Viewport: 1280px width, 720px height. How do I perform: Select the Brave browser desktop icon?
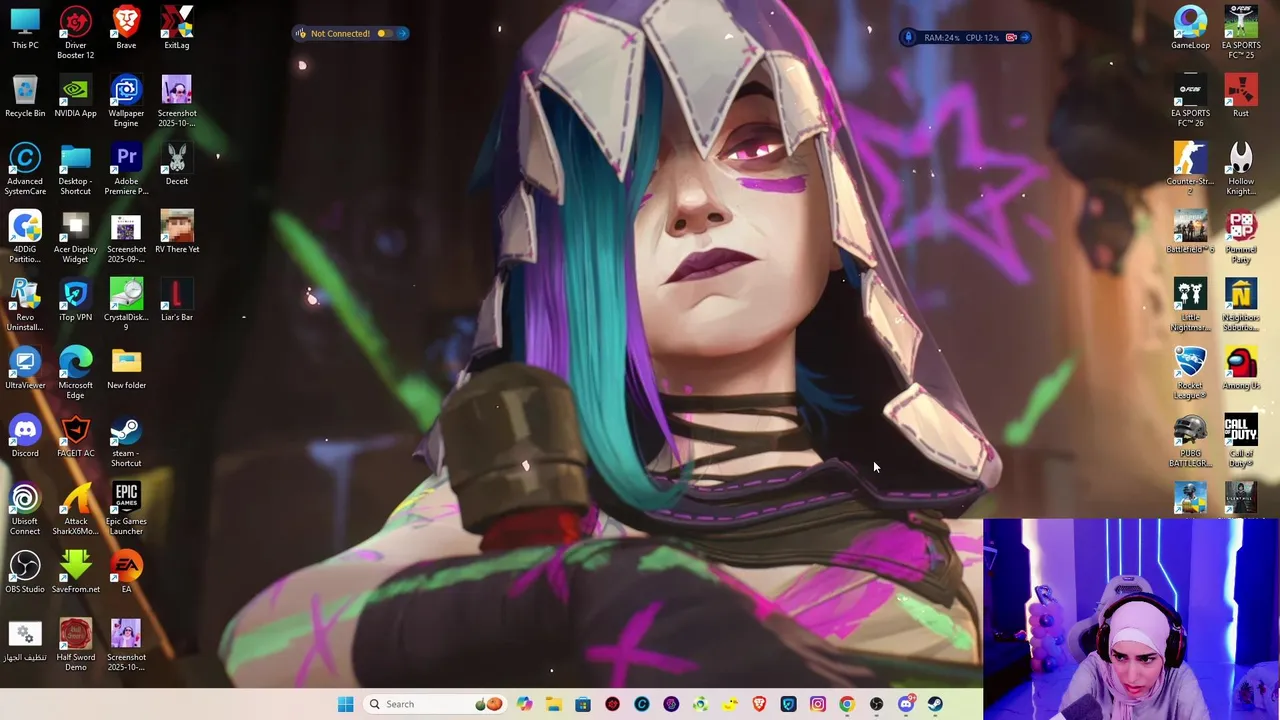tap(126, 28)
